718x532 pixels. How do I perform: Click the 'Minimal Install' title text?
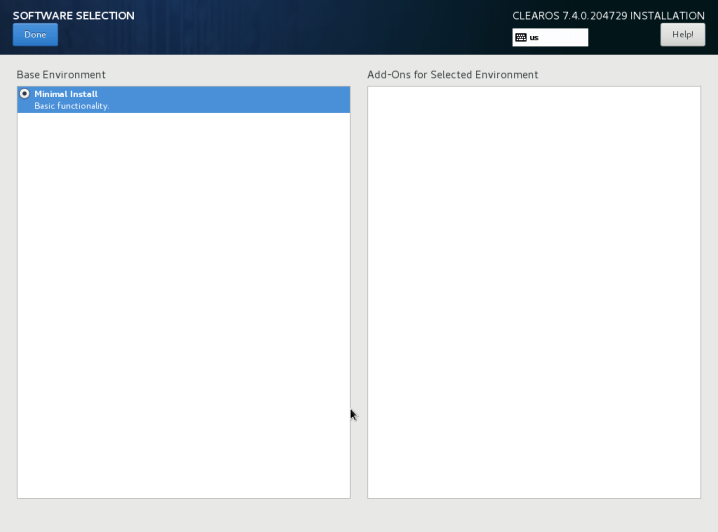(x=66, y=94)
